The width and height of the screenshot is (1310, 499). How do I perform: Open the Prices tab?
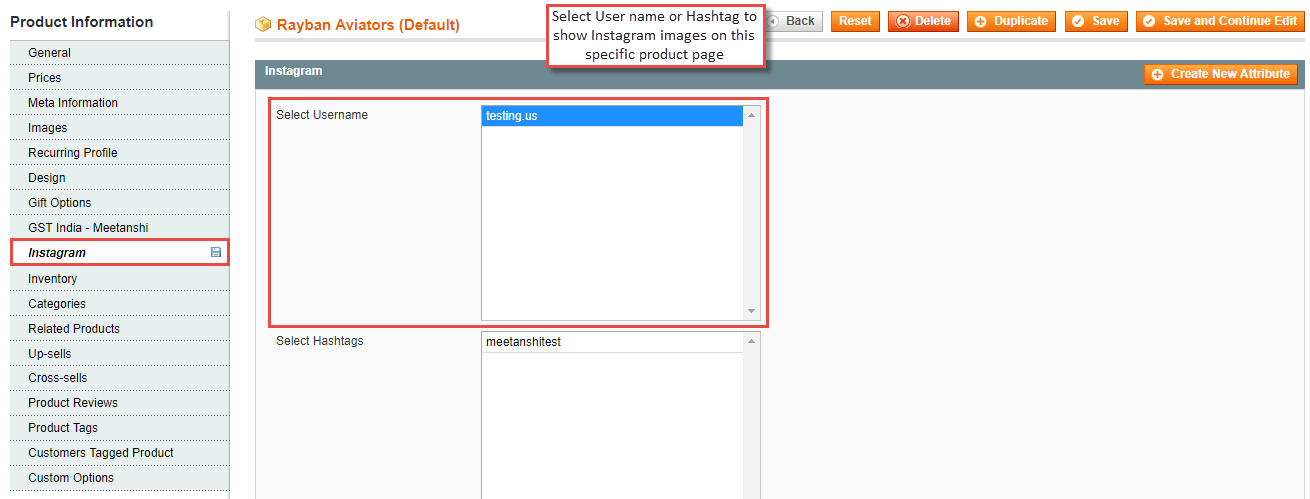(119, 78)
